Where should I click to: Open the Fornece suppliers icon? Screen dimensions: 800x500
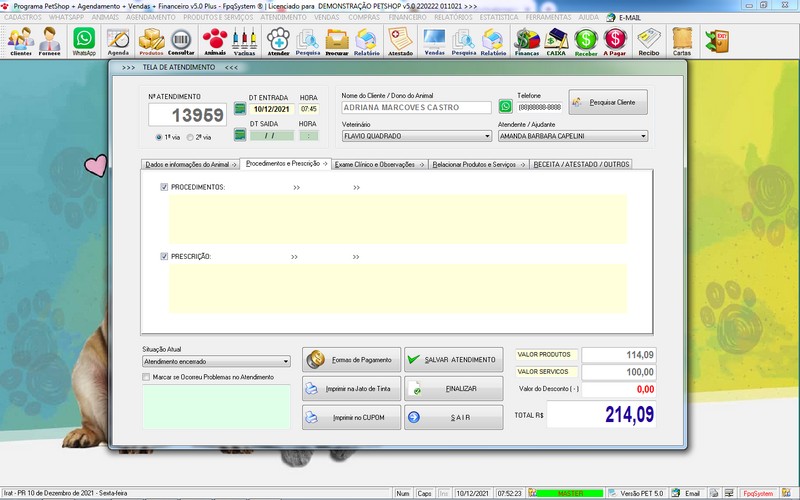coord(49,41)
